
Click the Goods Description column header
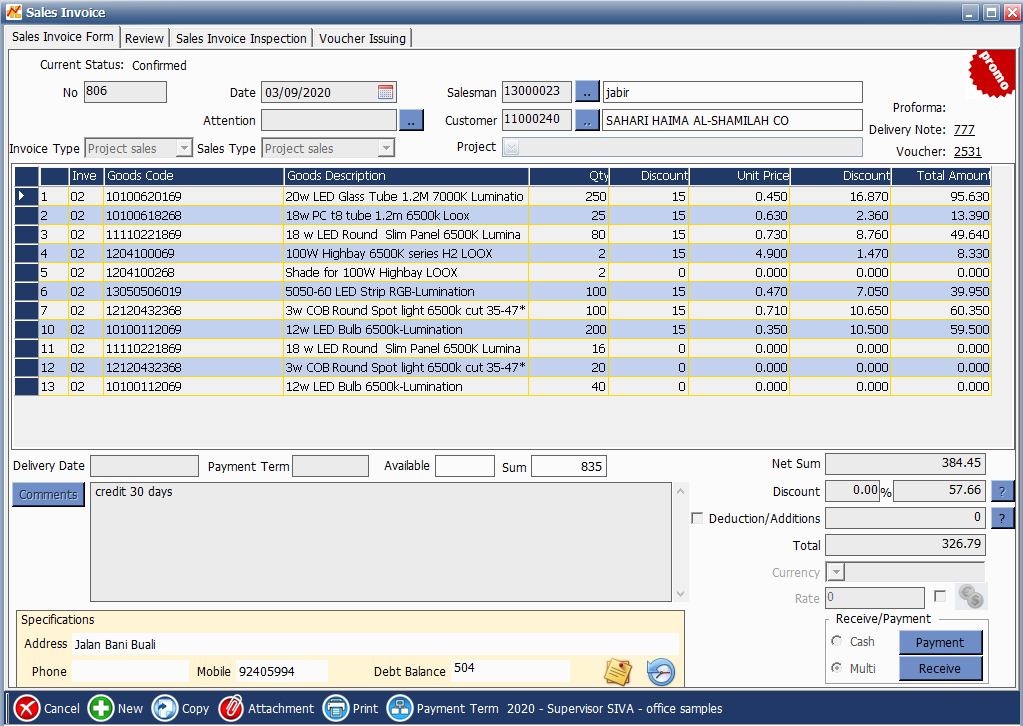coord(406,176)
